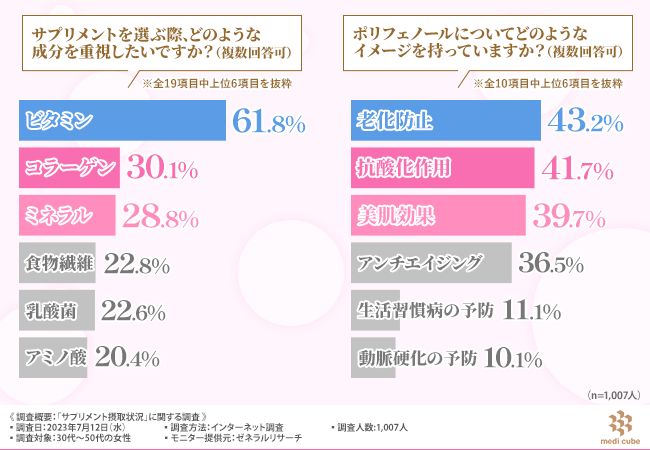650x450 pixels.
Task: Select the アンチエイジング bar
Action: click(431, 263)
